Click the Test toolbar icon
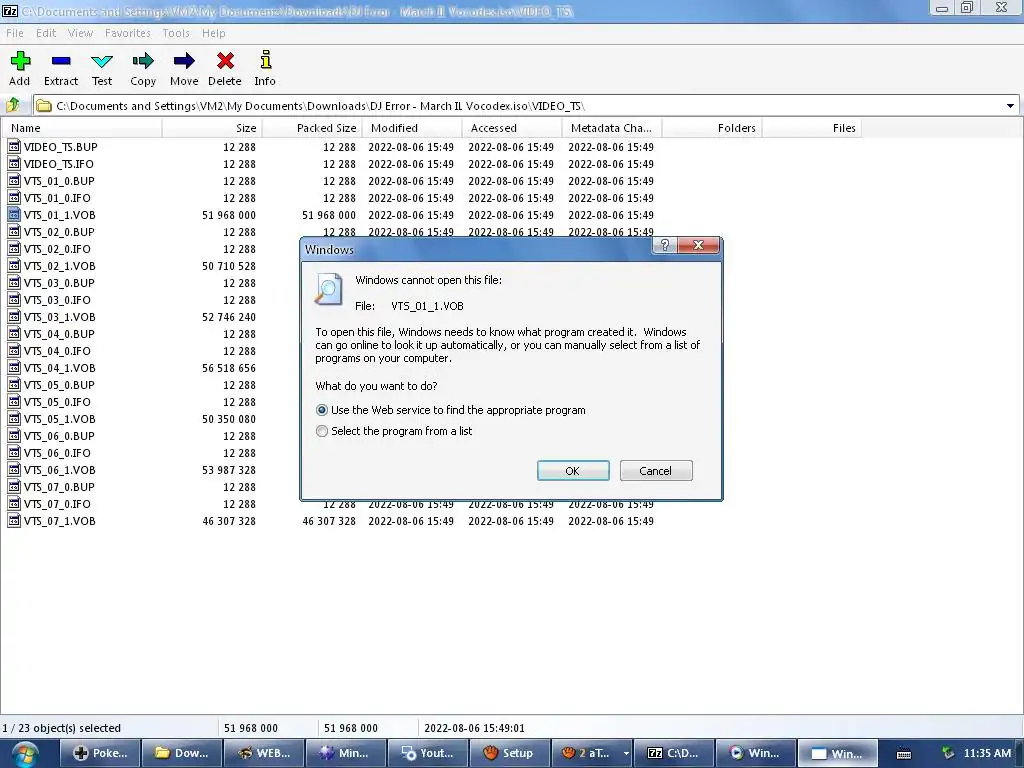This screenshot has width=1024, height=768. 102,61
